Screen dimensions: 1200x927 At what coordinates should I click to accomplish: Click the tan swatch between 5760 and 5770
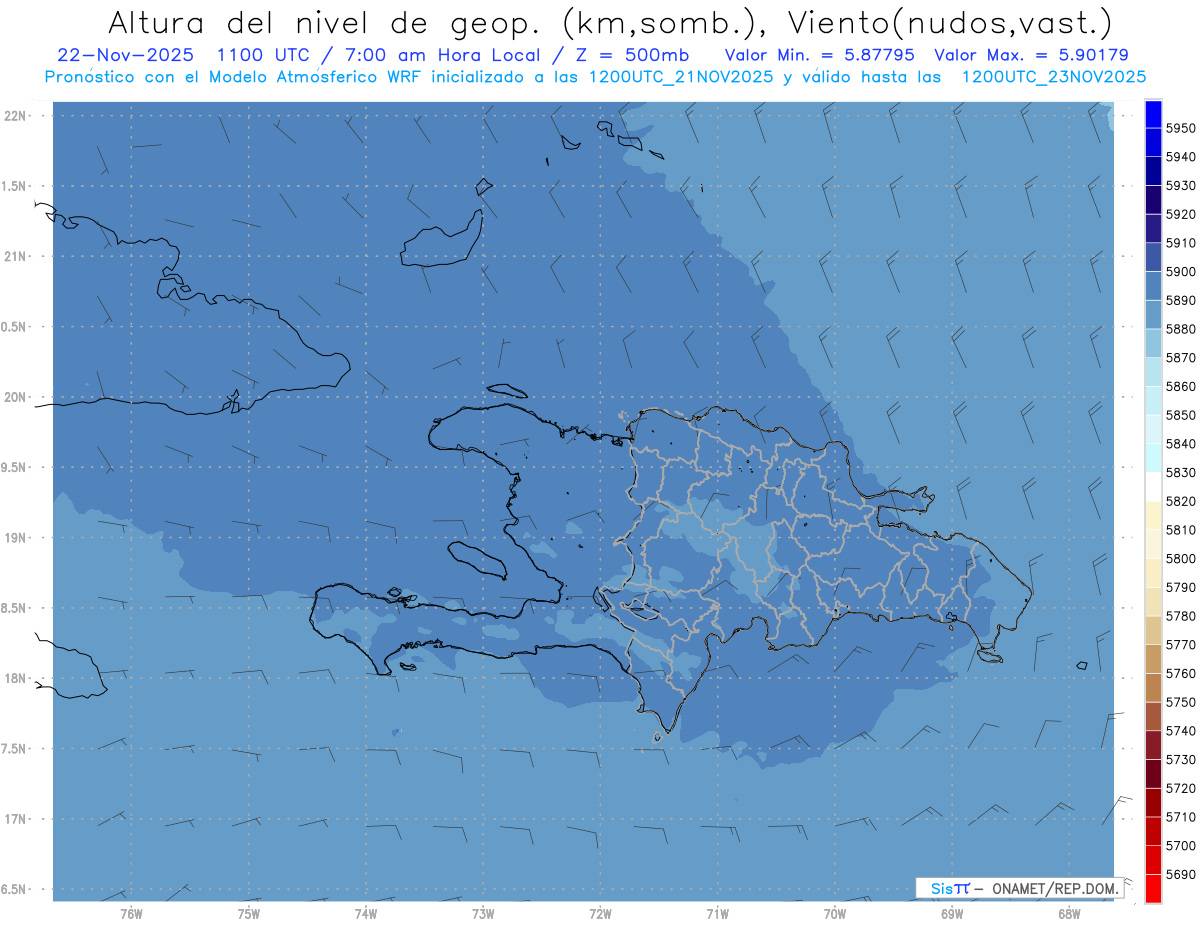(x=1153, y=659)
